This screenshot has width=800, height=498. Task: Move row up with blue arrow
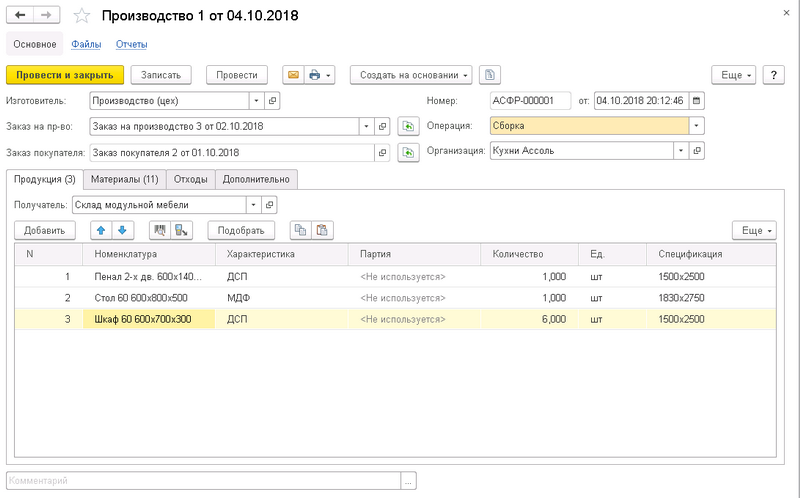coord(100,230)
